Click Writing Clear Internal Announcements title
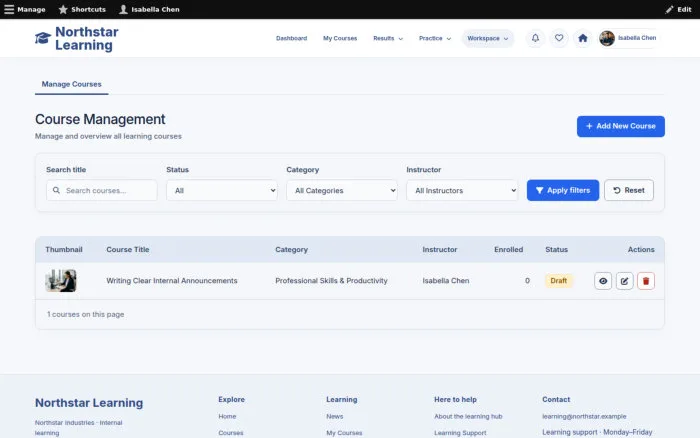 click(x=172, y=281)
